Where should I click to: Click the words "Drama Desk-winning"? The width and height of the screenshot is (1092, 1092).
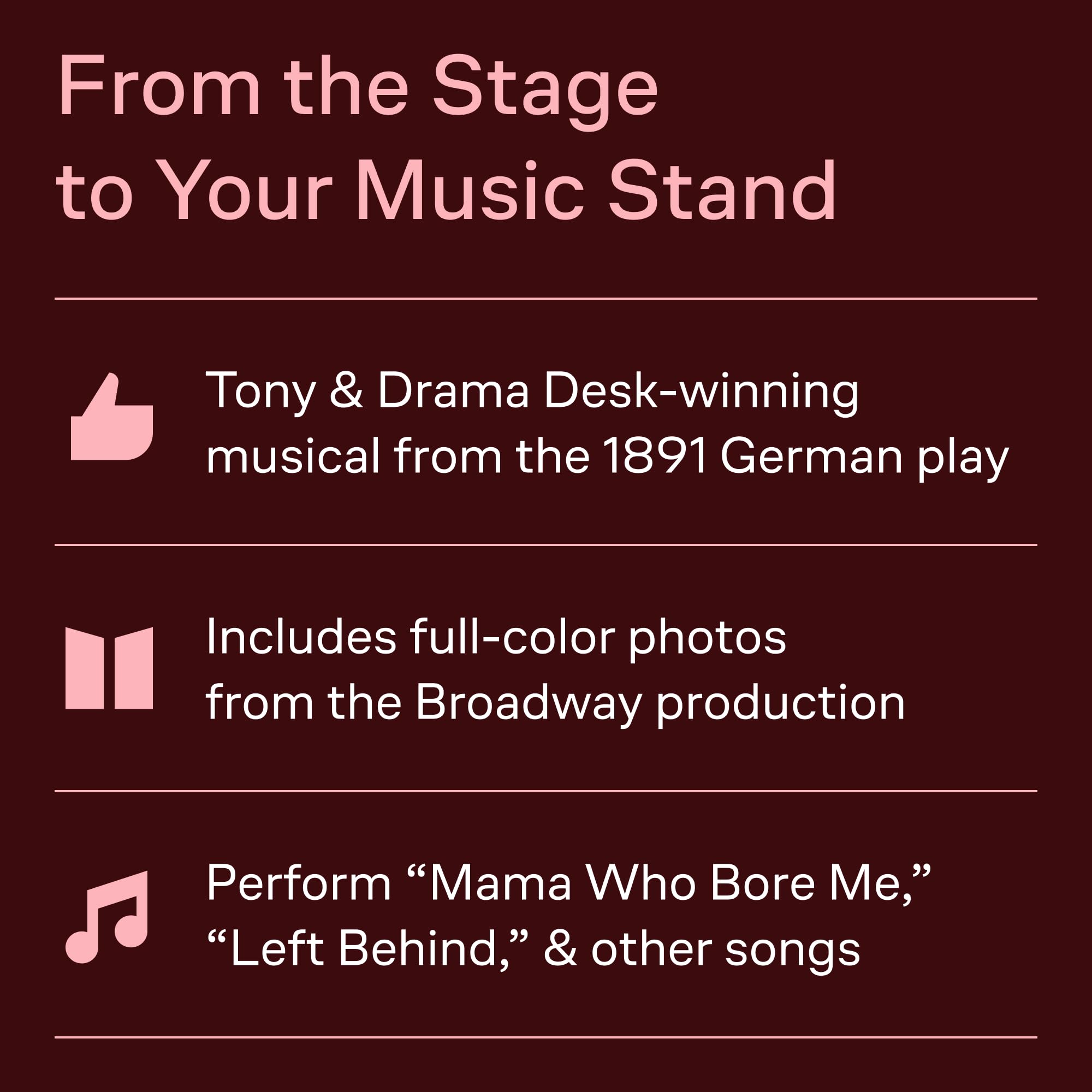click(618, 391)
